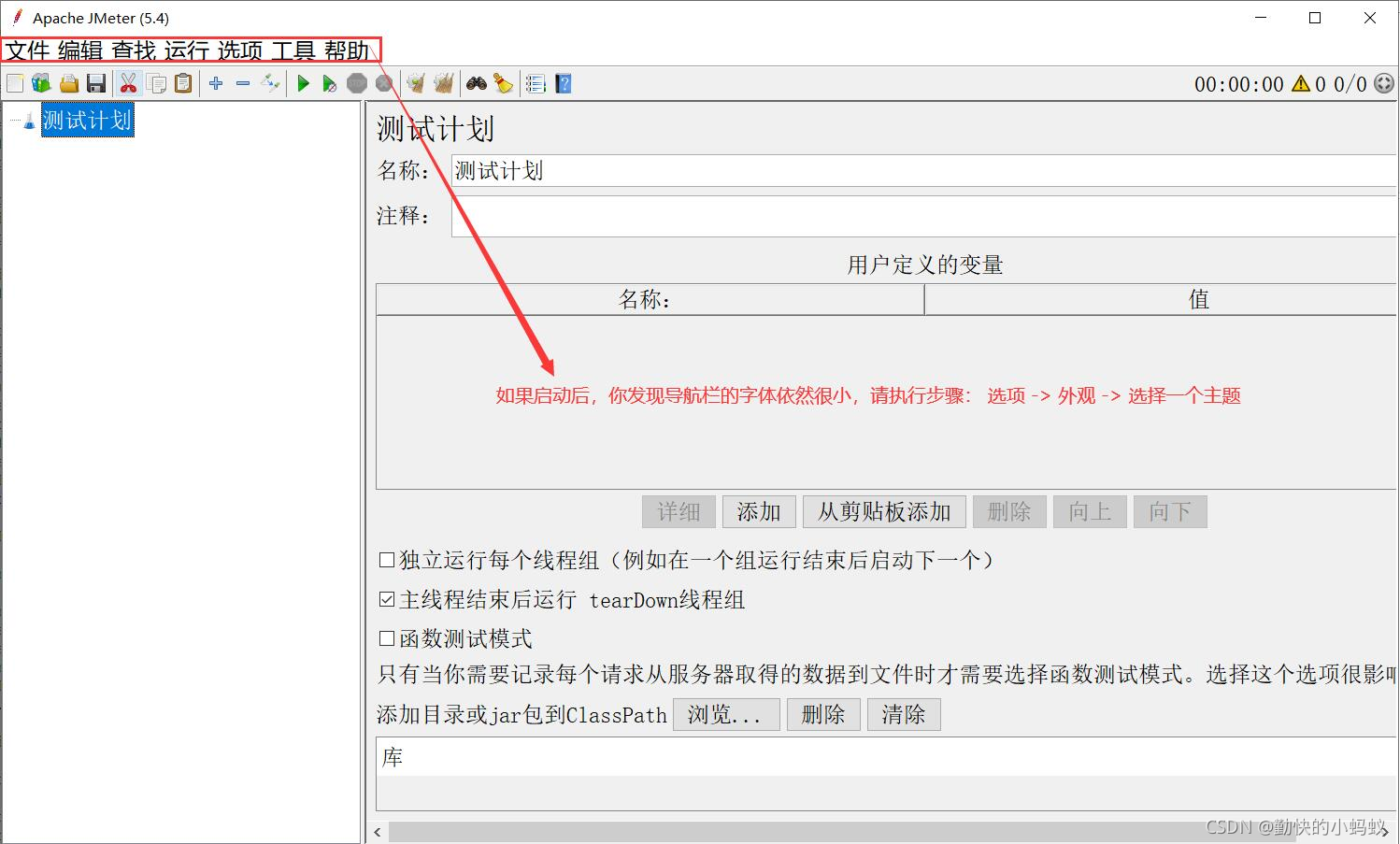Open the 文件 menu
Viewport: 1400px width, 844px height.
click(x=28, y=50)
